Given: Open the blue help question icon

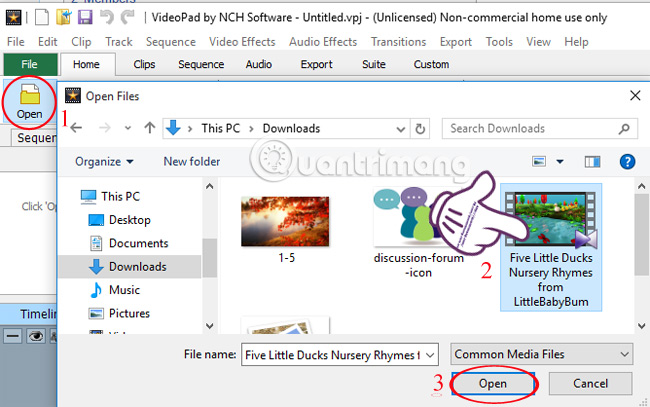Looking at the screenshot, I should pyautogui.click(x=627, y=161).
